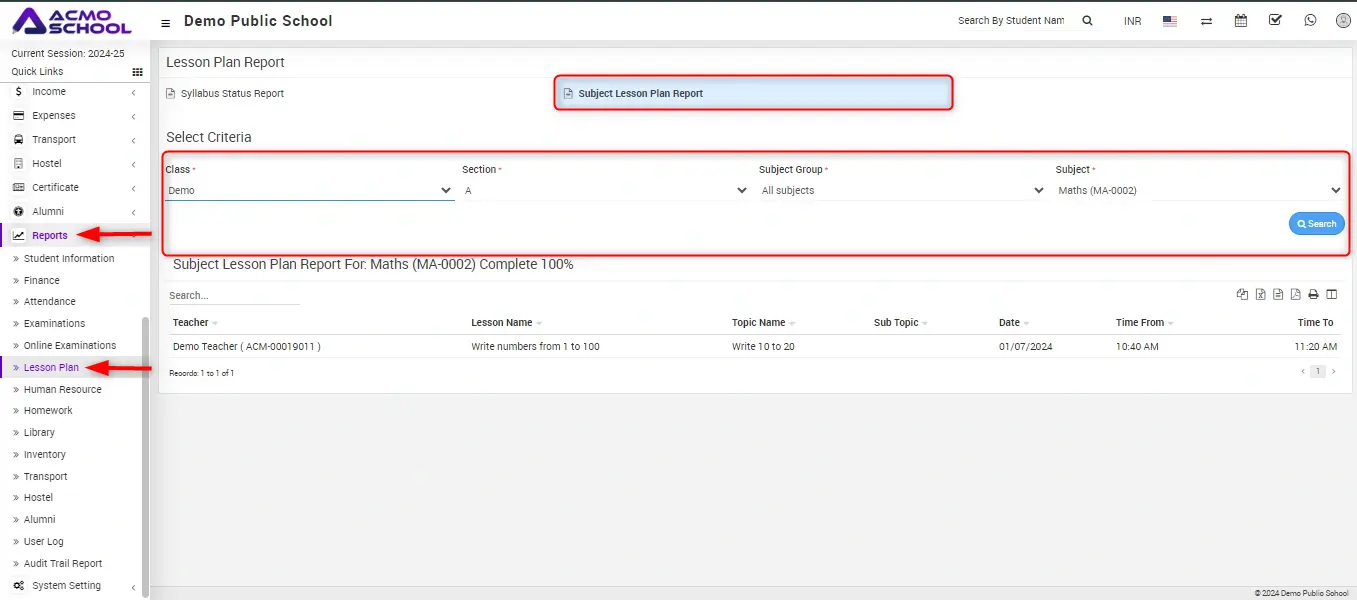1357x600 pixels.
Task: Open the task checklist icon in header
Action: point(1275,20)
